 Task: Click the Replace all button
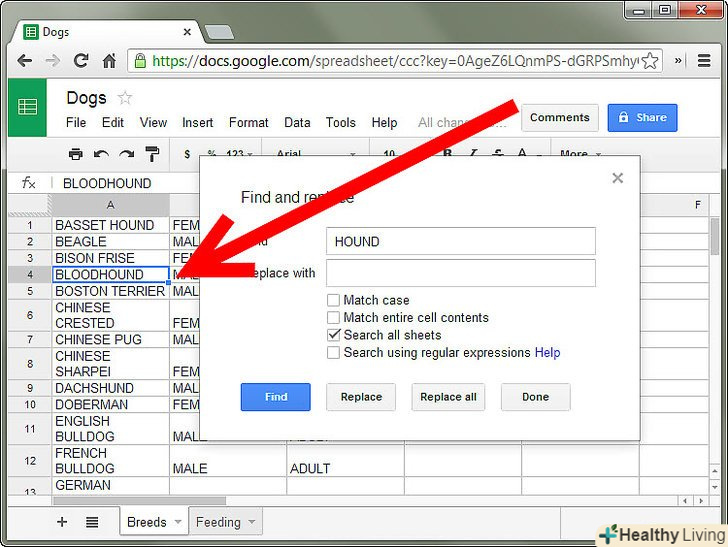[x=448, y=397]
